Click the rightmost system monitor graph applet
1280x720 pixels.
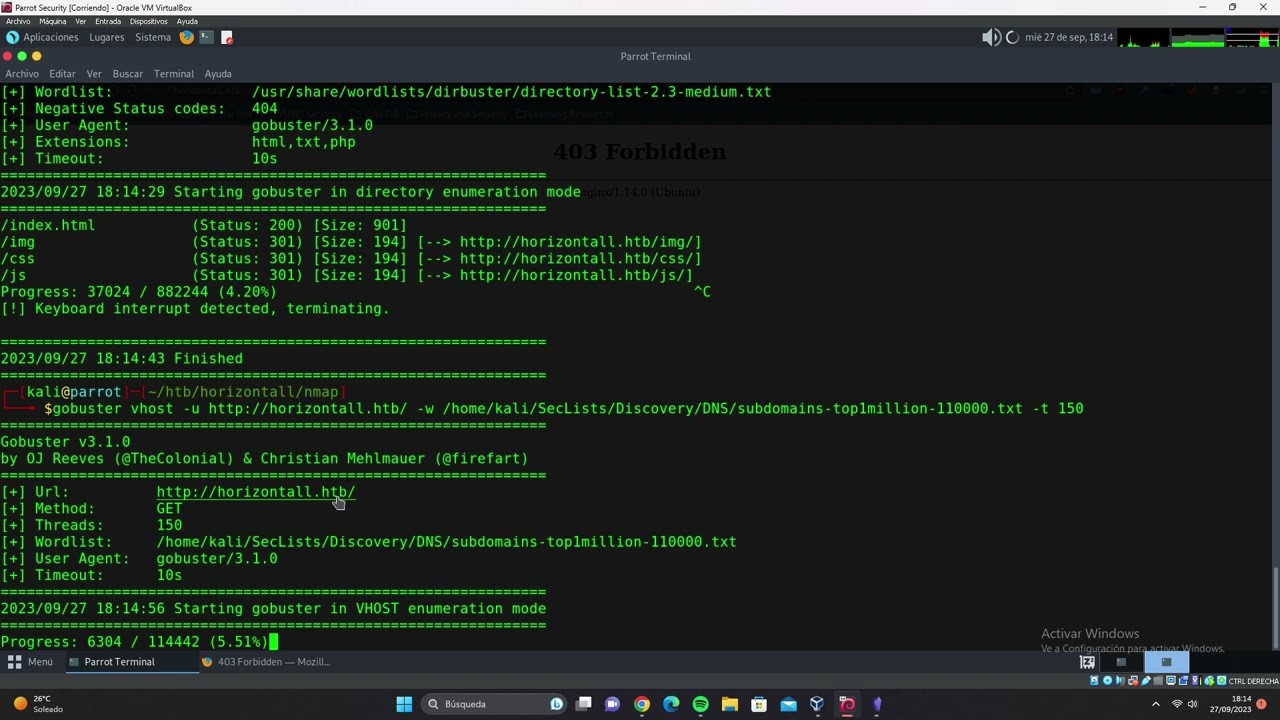click(x=1252, y=39)
